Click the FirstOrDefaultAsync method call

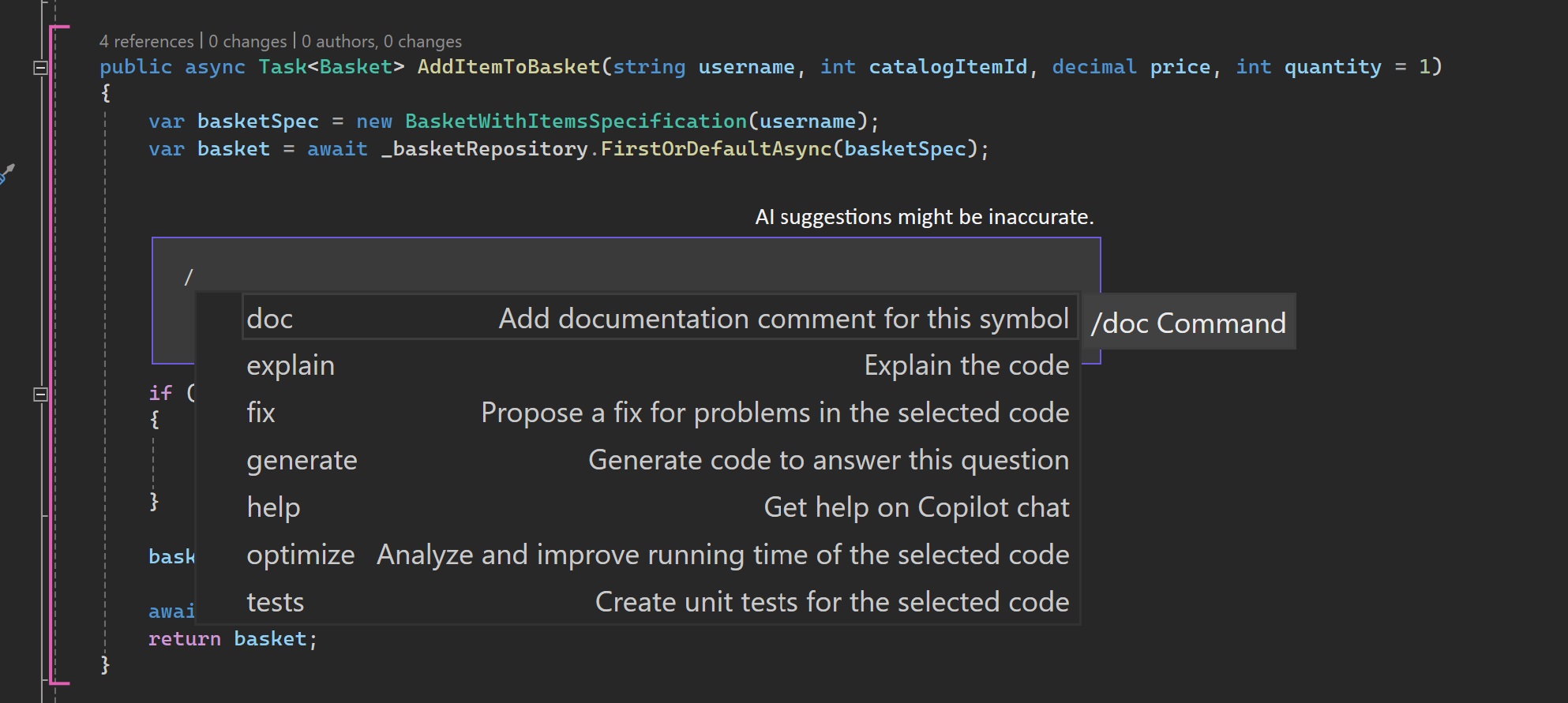click(716, 149)
